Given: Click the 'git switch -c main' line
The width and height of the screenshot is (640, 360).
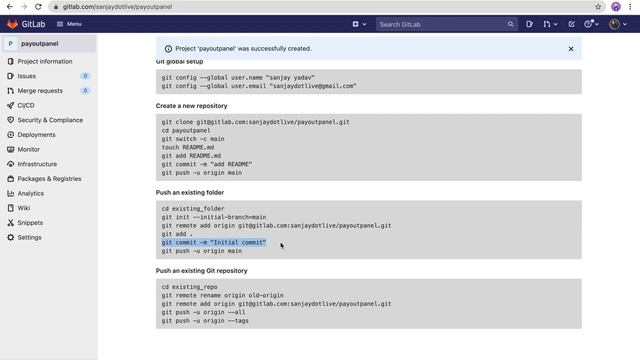Looking at the screenshot, I should (x=193, y=139).
